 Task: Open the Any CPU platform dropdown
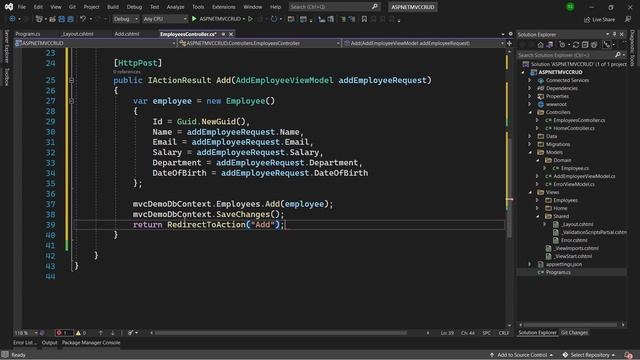point(164,19)
